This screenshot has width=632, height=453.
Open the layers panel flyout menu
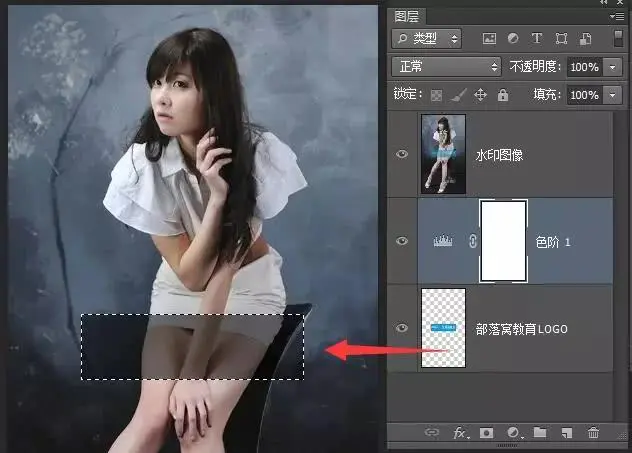click(x=617, y=17)
